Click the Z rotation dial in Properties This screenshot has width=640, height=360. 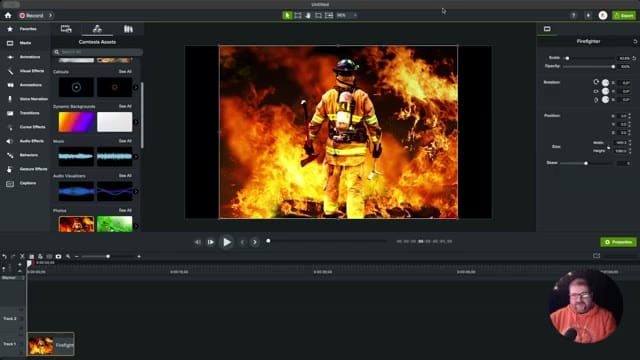coord(605,82)
